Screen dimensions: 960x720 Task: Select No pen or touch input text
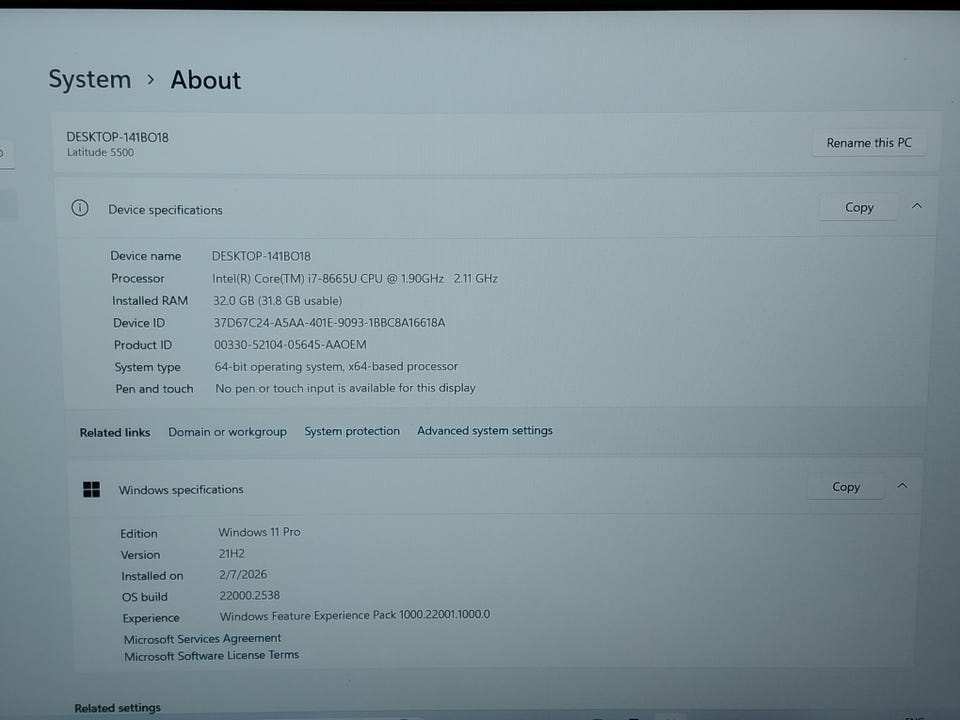pos(345,388)
